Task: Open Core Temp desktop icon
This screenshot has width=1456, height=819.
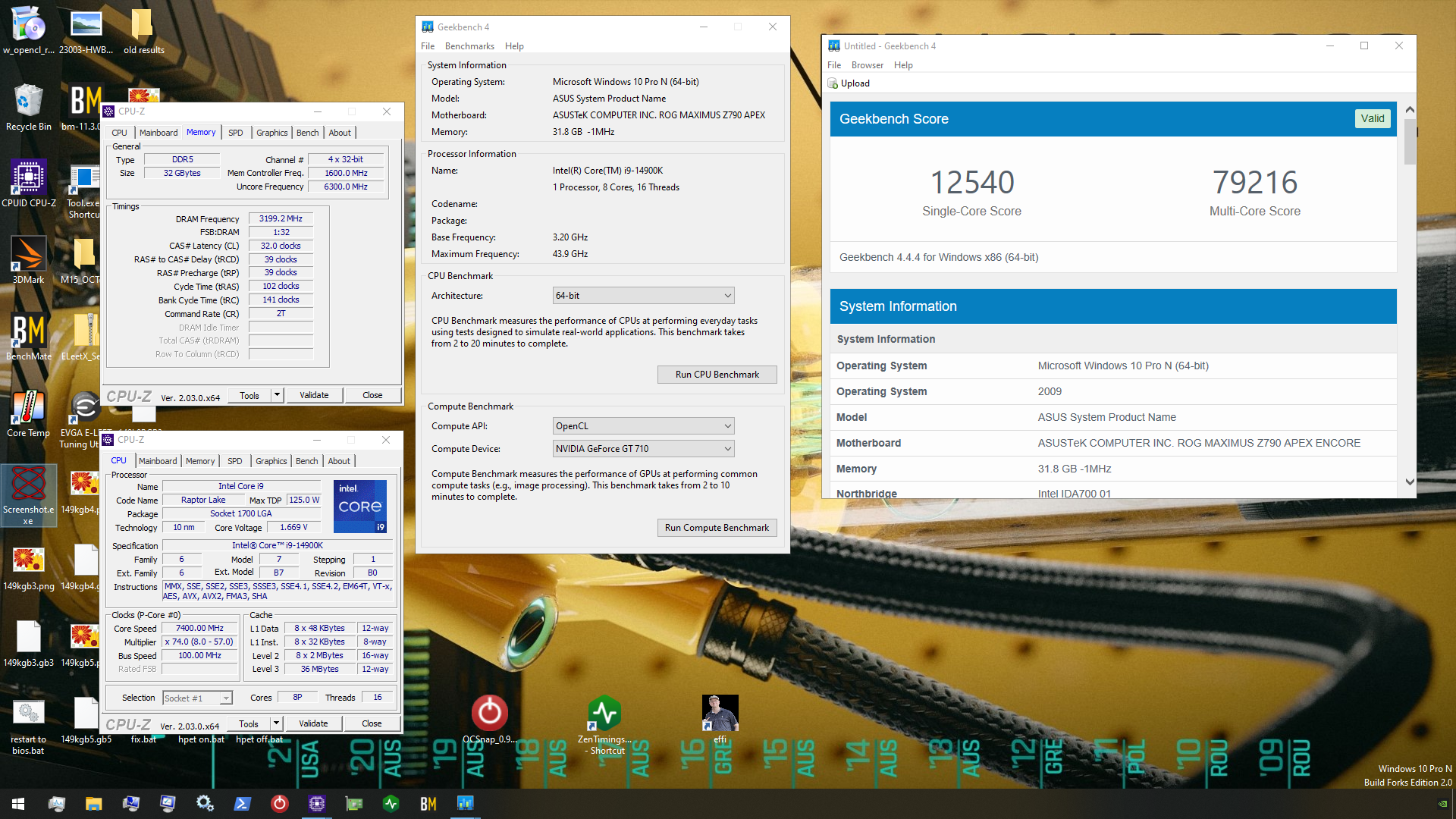Action: (29, 413)
